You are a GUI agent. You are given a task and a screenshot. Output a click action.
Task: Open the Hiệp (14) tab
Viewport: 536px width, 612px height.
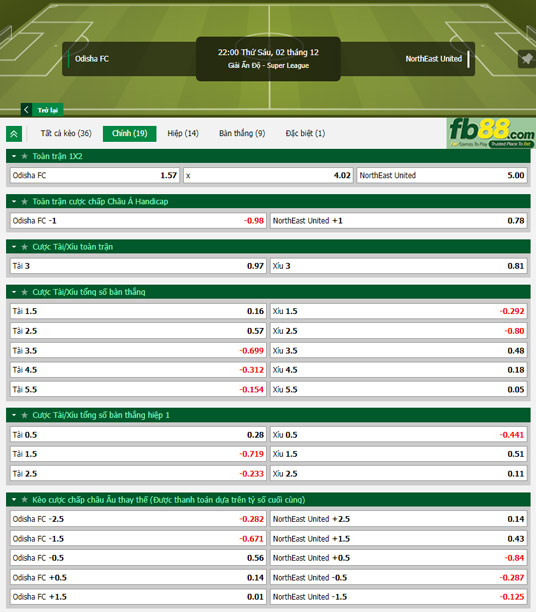coord(183,133)
